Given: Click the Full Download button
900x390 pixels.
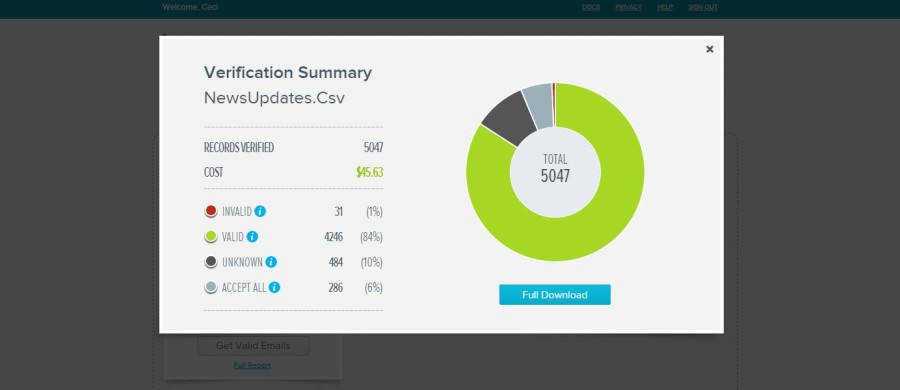Looking at the screenshot, I should pos(554,295).
